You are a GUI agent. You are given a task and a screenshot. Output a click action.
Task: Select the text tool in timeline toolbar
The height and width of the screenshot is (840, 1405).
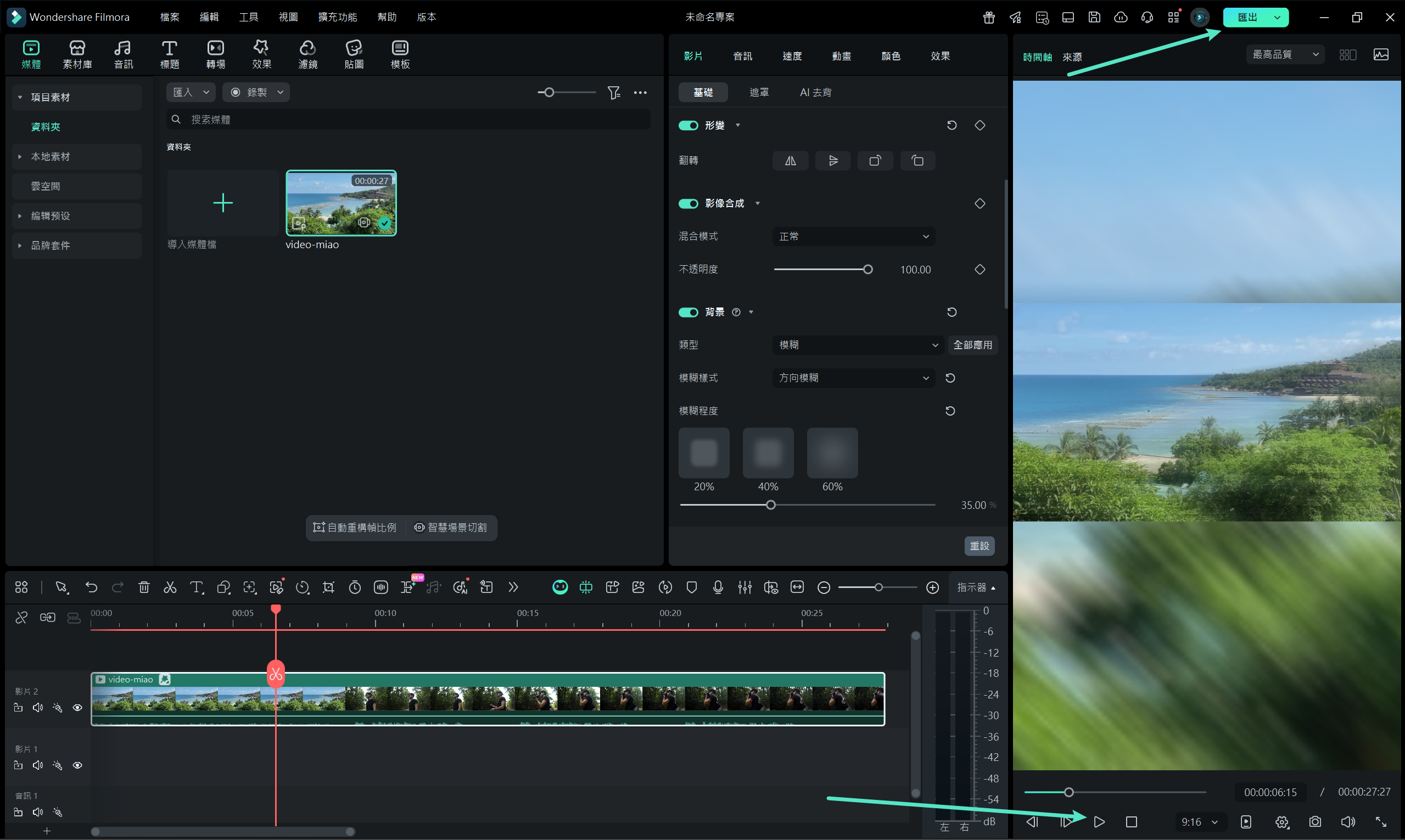pos(196,587)
